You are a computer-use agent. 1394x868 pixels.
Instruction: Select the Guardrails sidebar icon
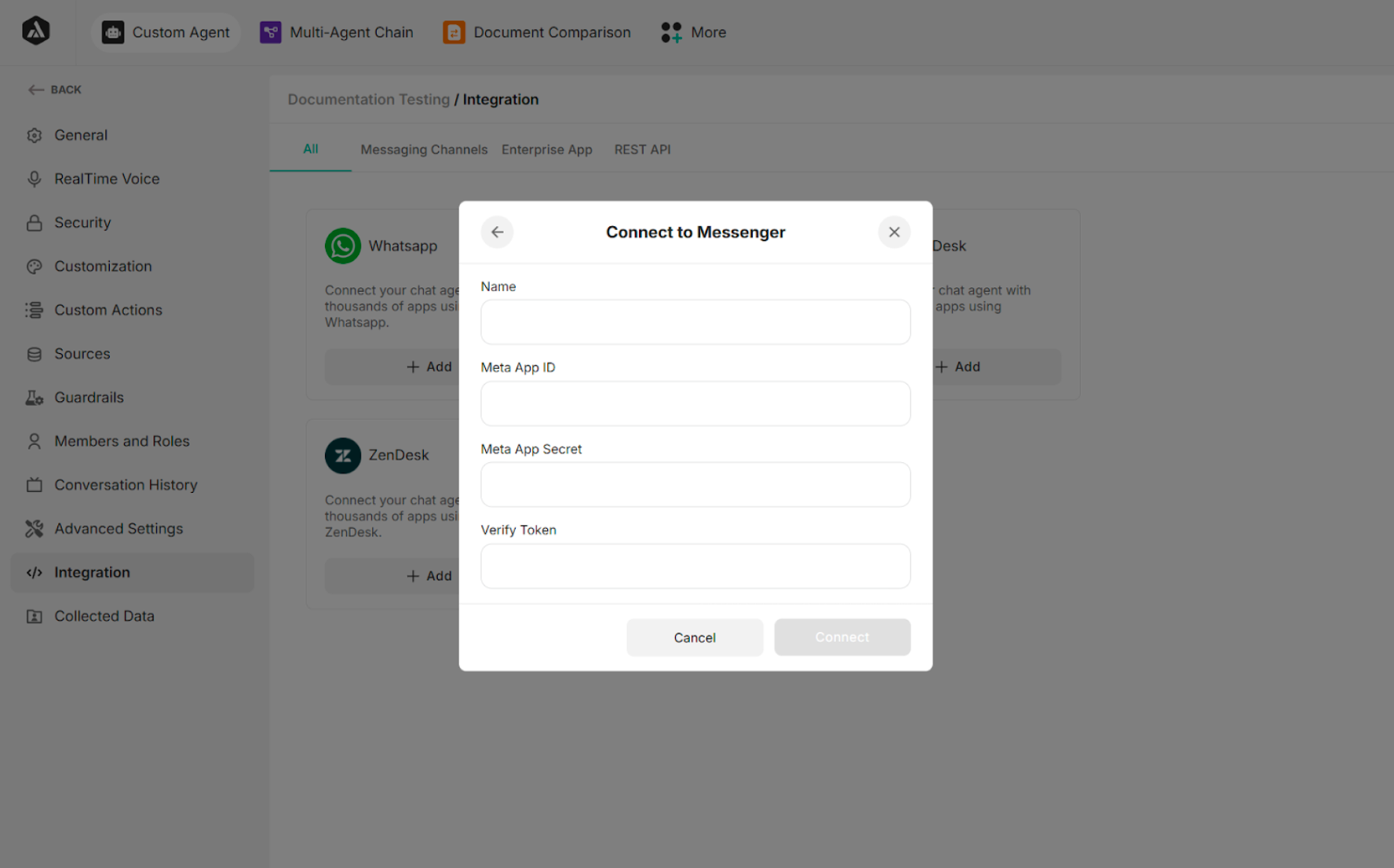pos(35,397)
